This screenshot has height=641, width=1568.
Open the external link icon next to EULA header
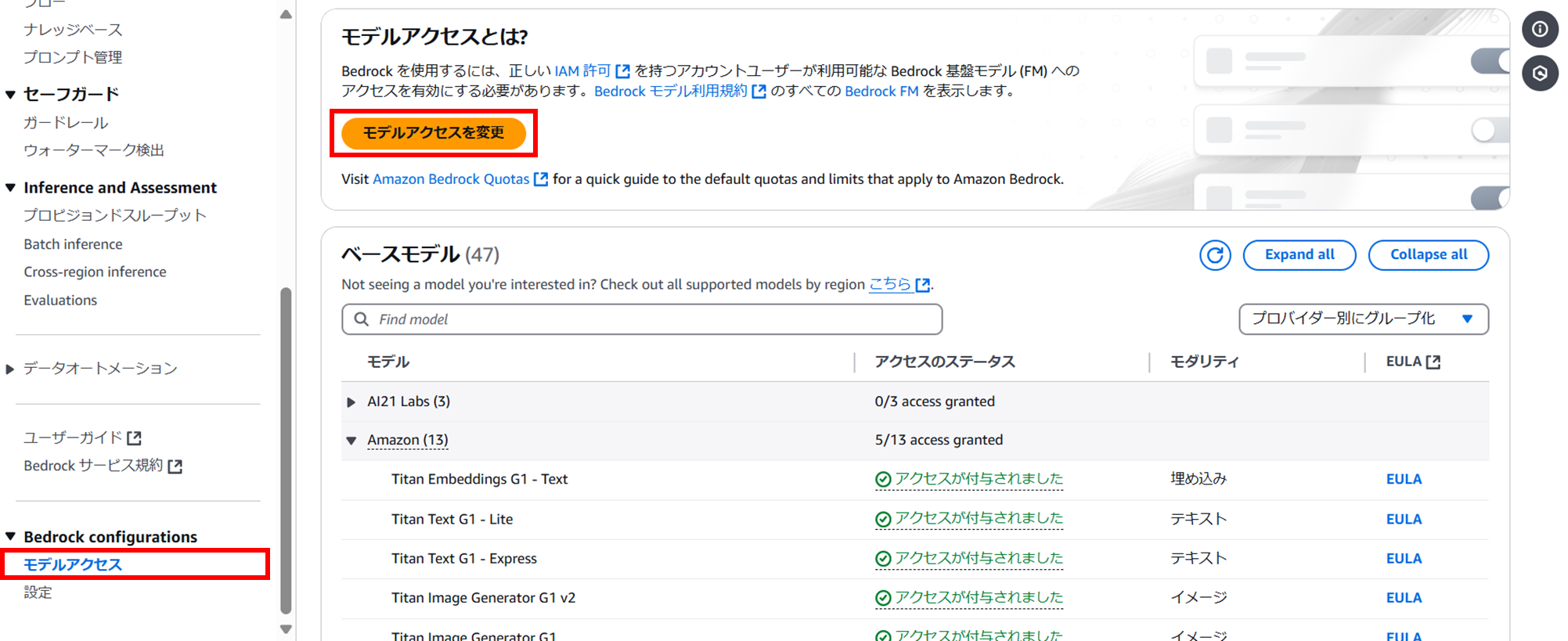tap(1433, 362)
